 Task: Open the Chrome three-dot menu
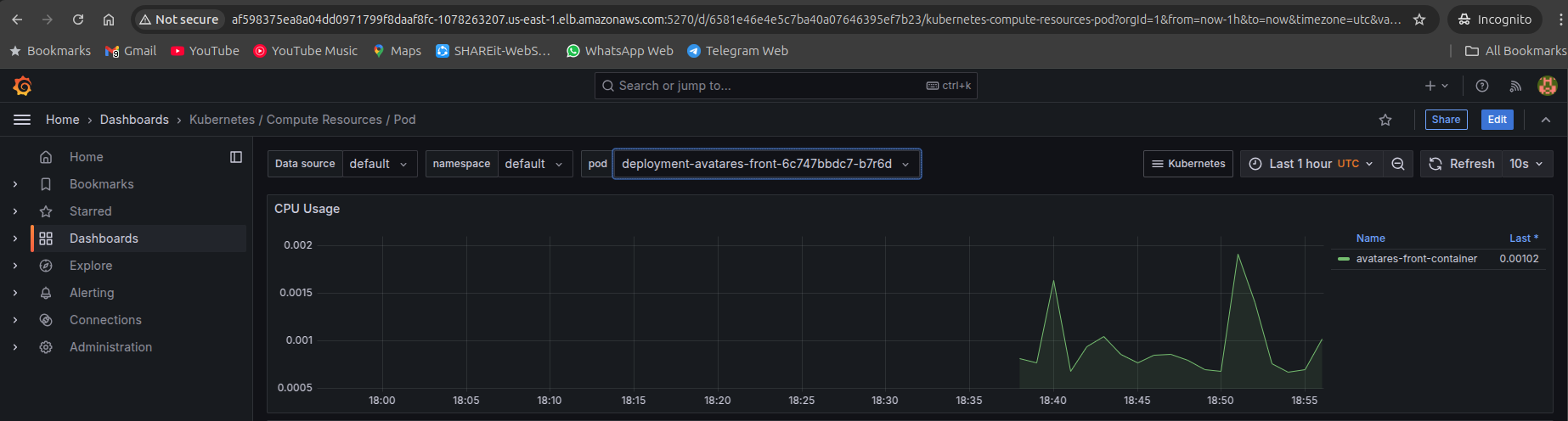pyautogui.click(x=1560, y=20)
